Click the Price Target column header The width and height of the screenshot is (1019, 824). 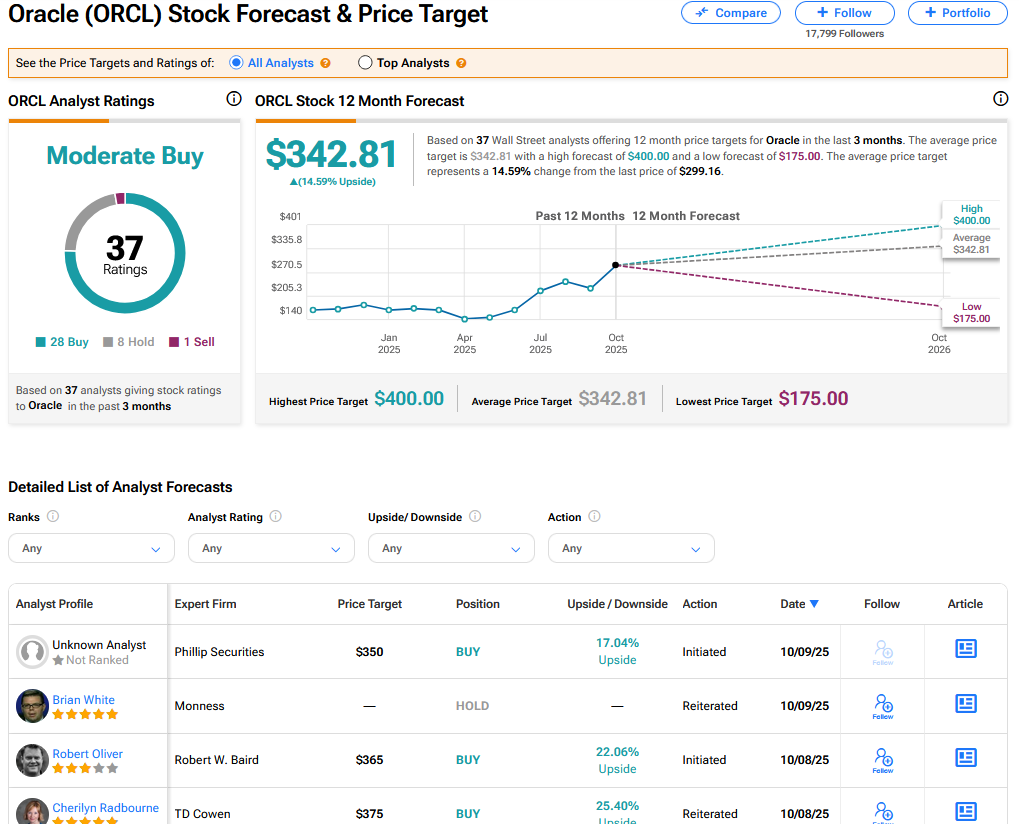(x=370, y=604)
